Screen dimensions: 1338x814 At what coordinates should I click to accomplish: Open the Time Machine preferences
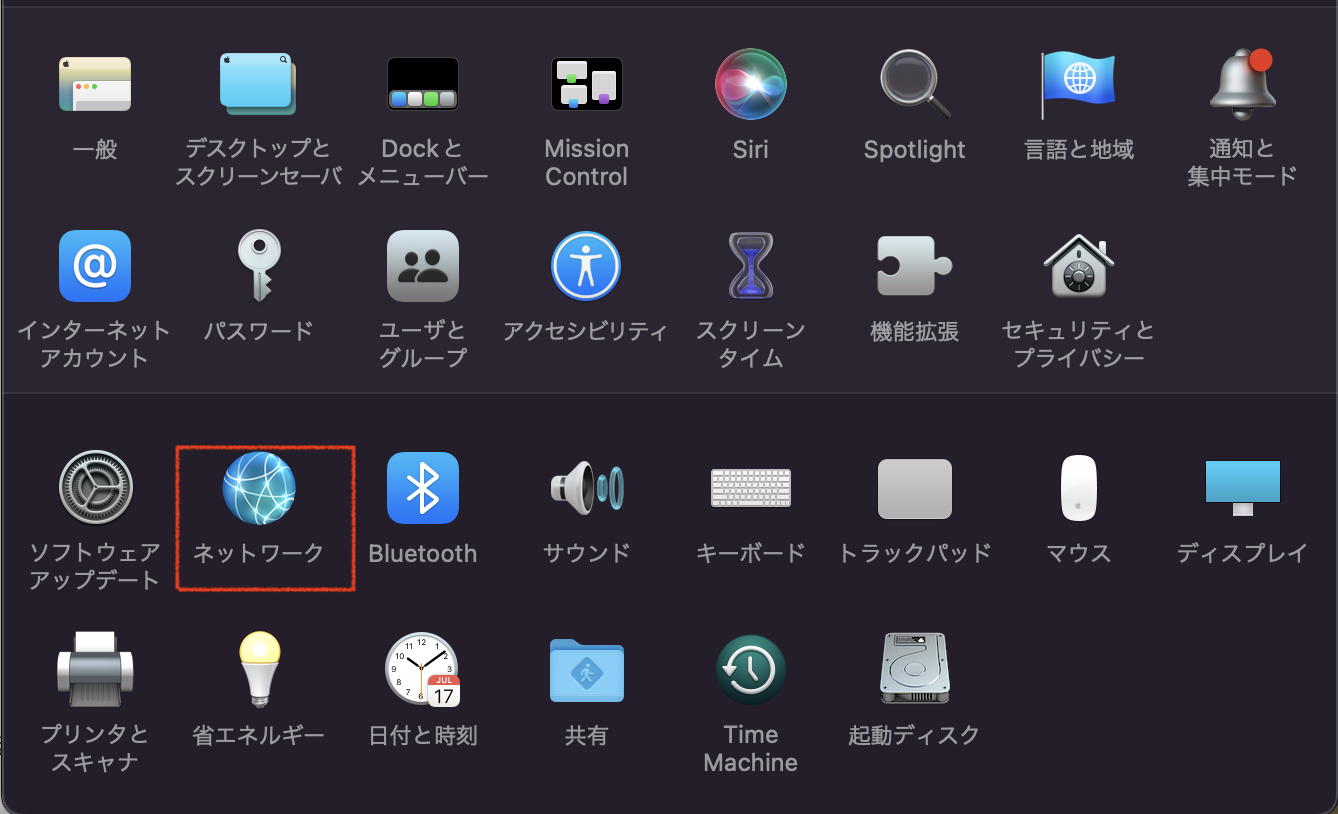coord(751,669)
